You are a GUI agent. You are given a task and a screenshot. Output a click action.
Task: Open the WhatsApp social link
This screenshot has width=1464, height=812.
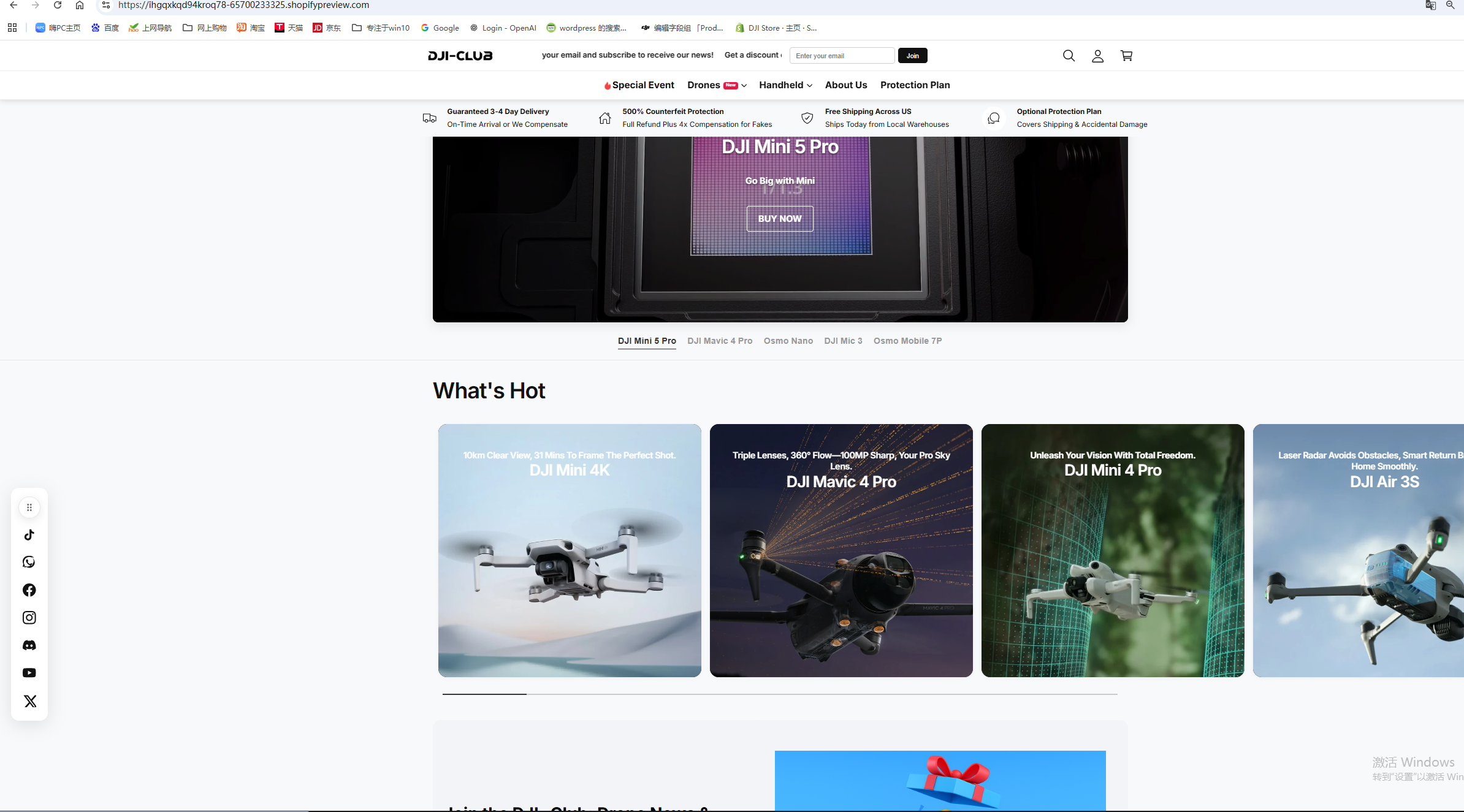[29, 562]
